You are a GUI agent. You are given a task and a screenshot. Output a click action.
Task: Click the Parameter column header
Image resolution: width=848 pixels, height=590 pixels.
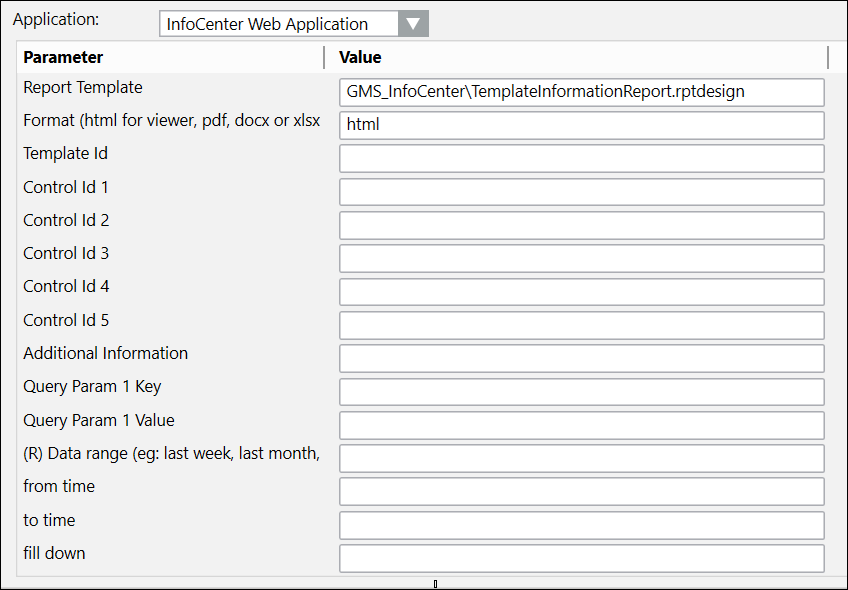[x=170, y=57]
